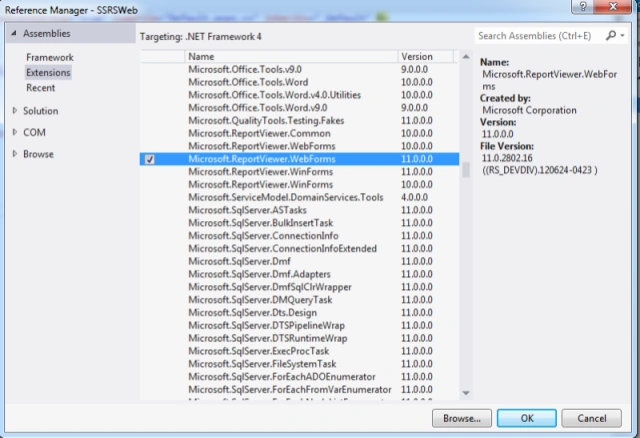Select Microsoft.SqlServer.Dmf row

click(299, 261)
